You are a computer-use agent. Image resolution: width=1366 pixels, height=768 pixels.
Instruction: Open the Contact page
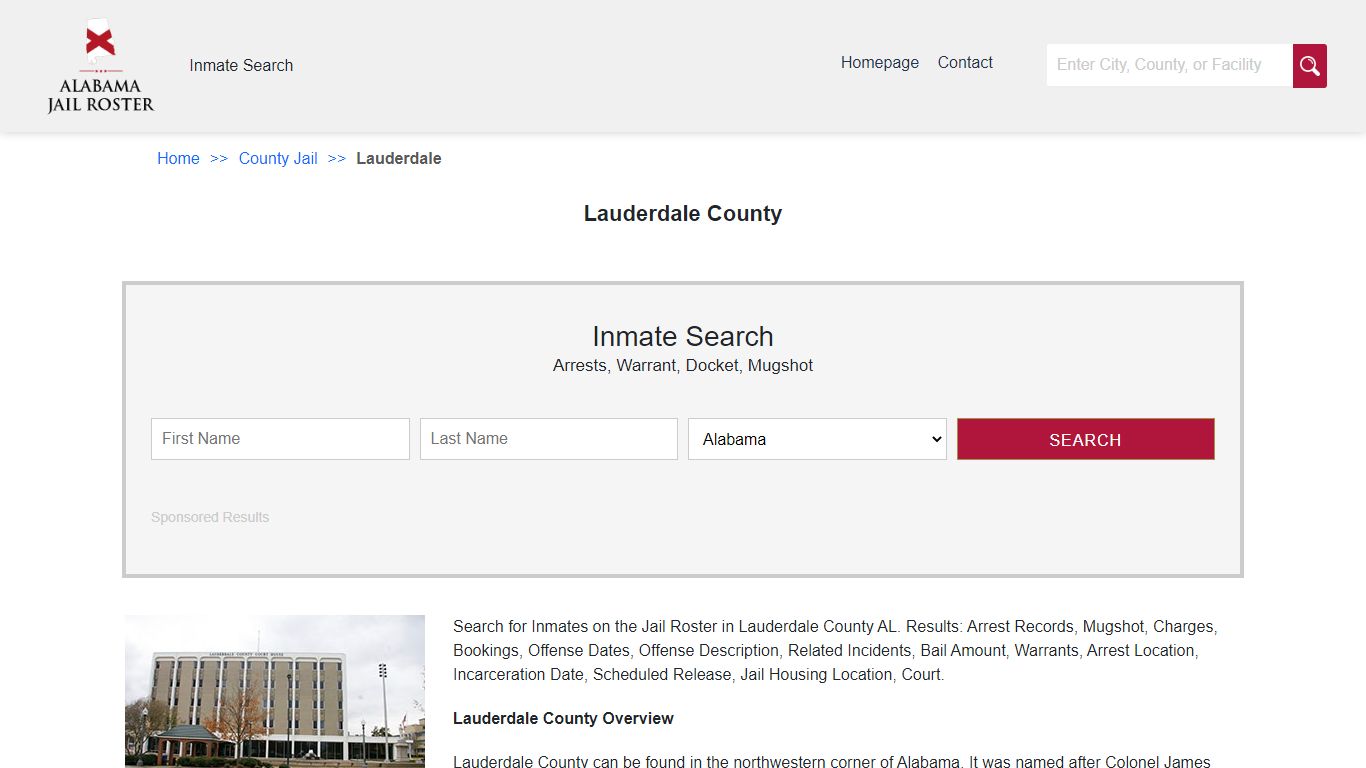[x=965, y=62]
